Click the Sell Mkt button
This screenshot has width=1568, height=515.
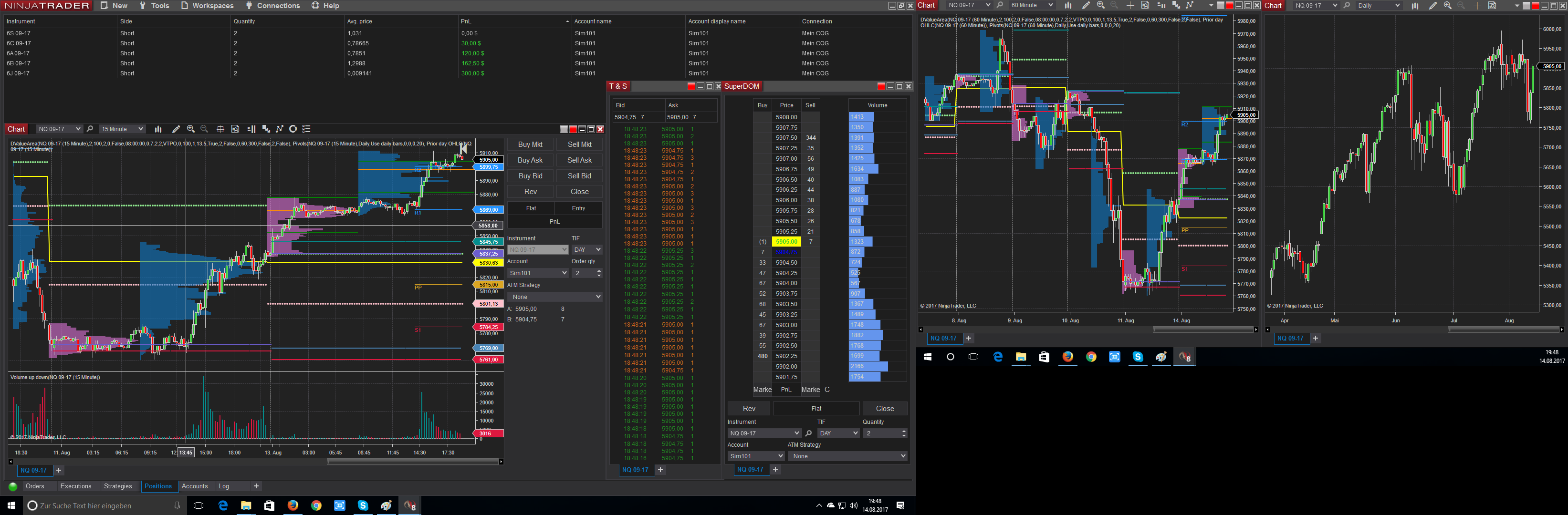579,144
